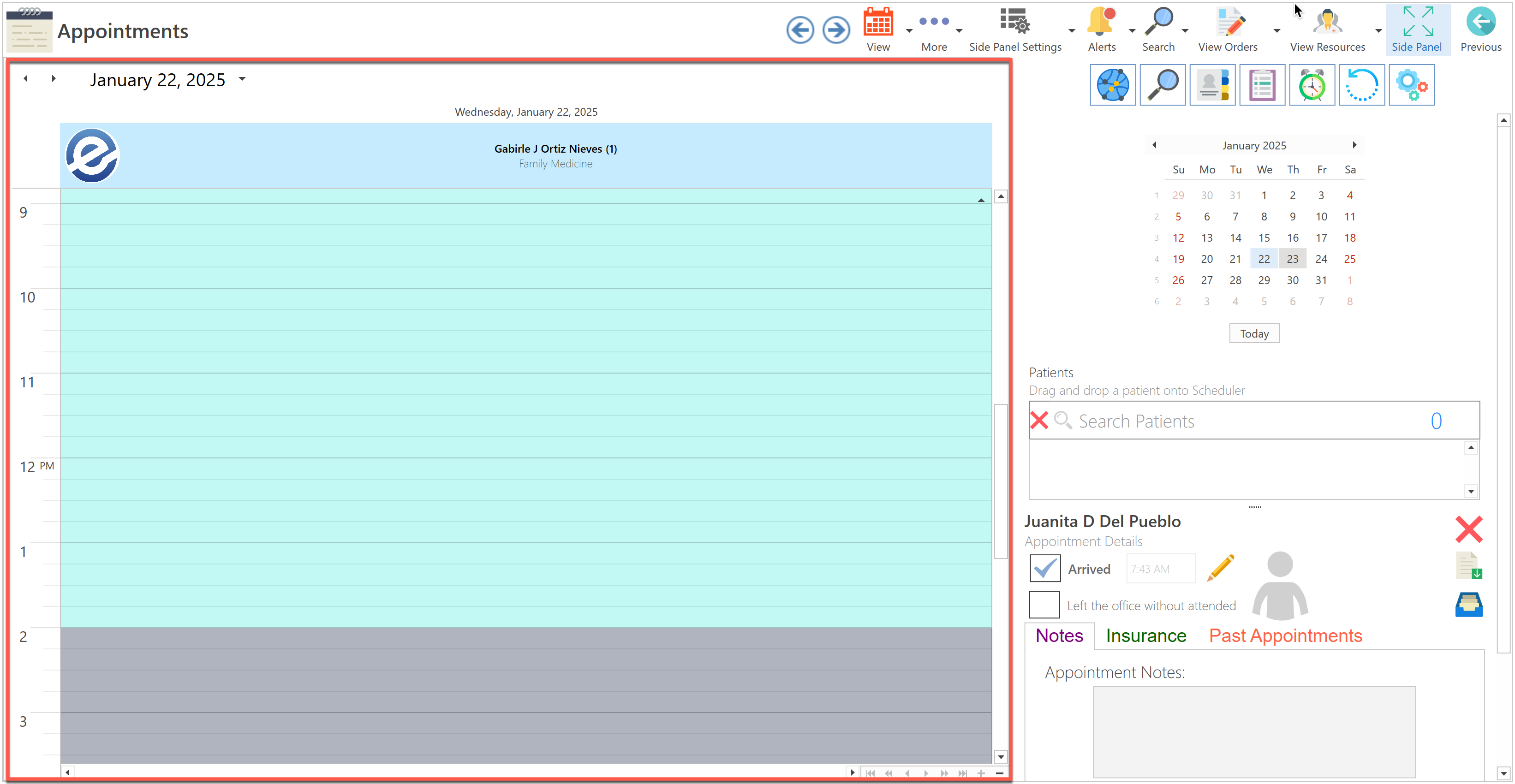
Task: Select January 23 in the mini calendar
Action: 1292,259
